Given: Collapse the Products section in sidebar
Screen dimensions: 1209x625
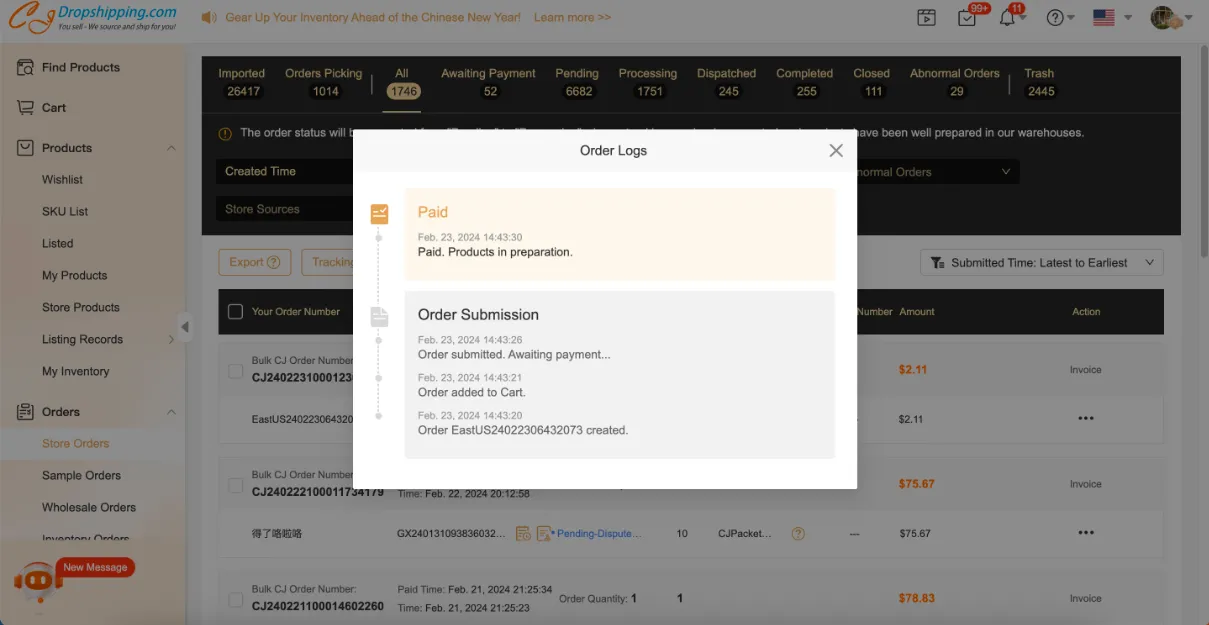Looking at the screenshot, I should pos(171,148).
